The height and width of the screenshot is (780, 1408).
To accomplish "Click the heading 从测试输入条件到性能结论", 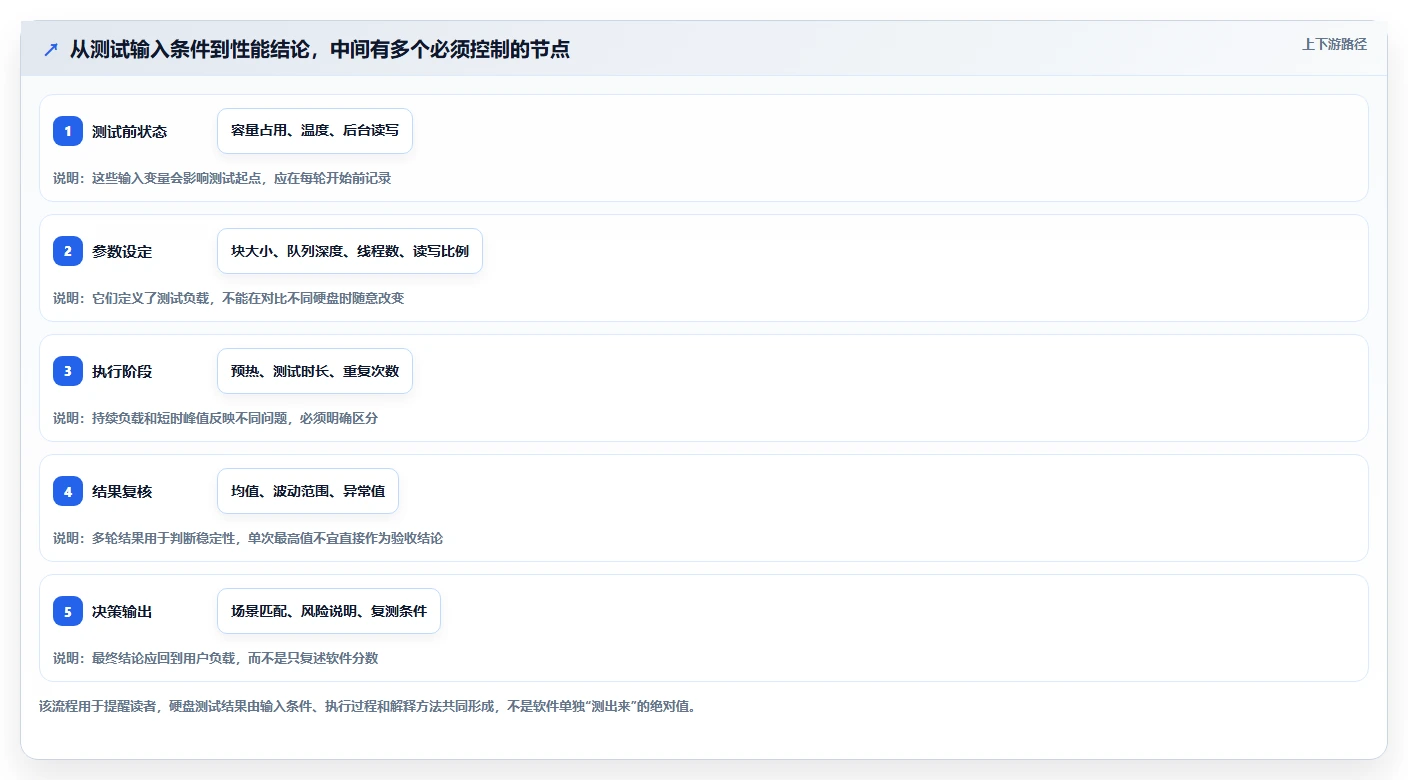I will [x=320, y=49].
